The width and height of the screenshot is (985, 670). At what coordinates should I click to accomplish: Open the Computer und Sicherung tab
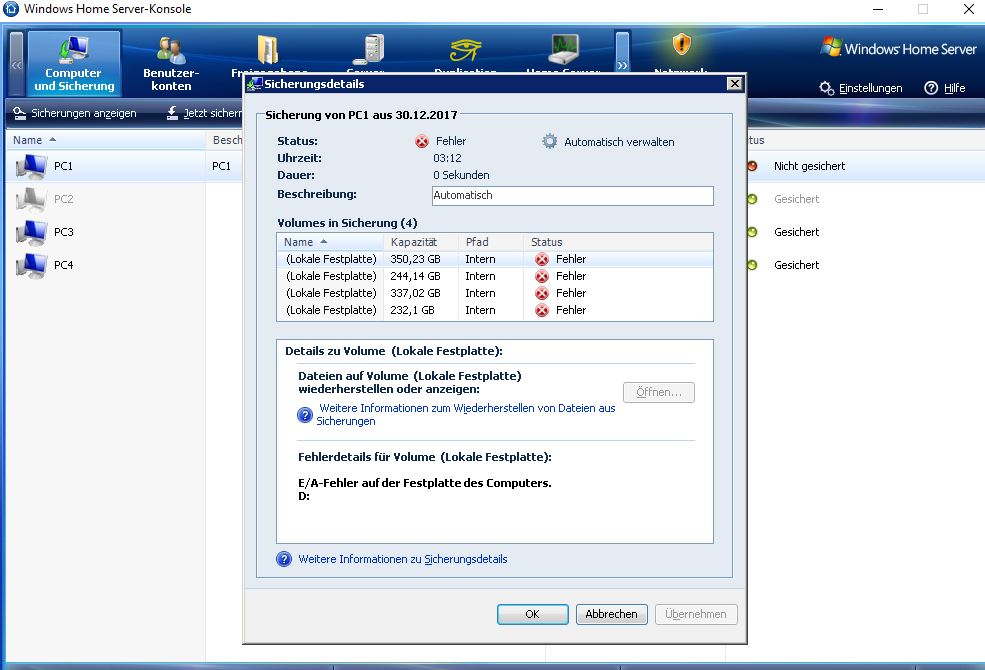click(x=74, y=63)
